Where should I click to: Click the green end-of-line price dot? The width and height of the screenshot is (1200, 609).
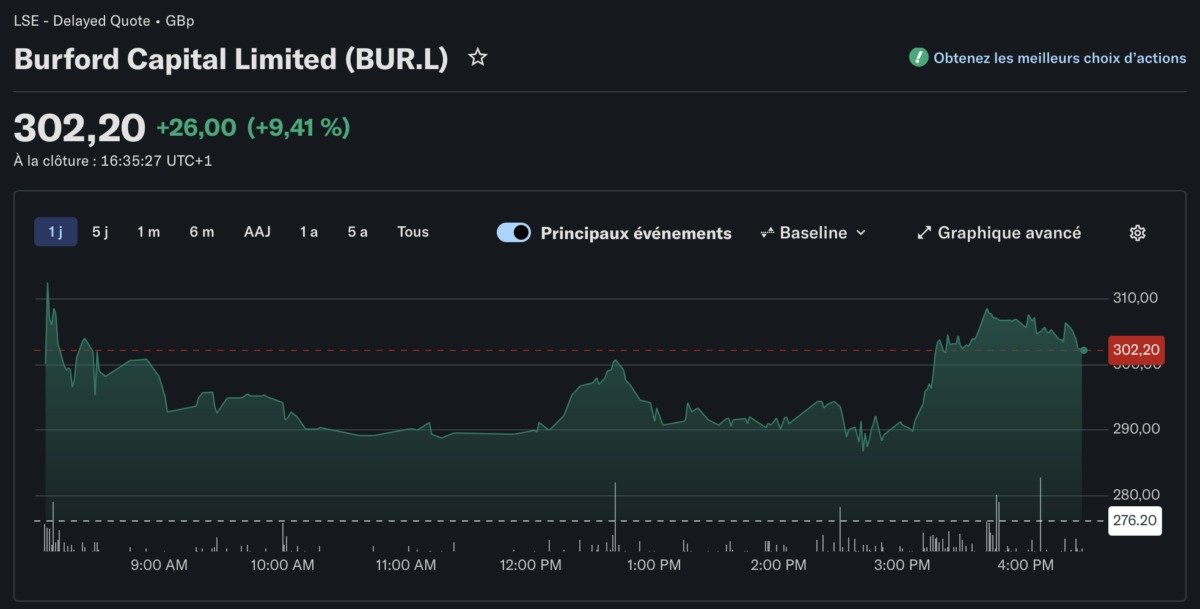click(1084, 350)
